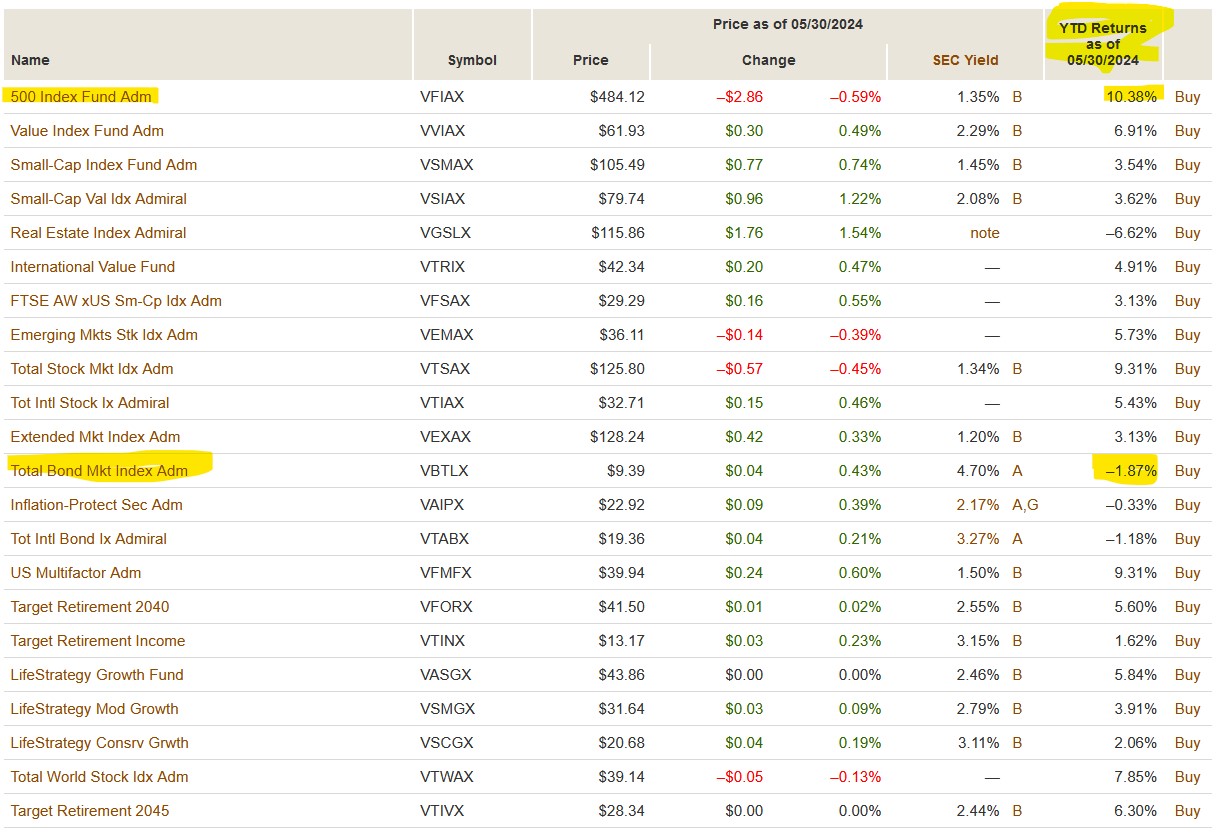The height and width of the screenshot is (836, 1222).
Task: Open LifeStrategy Growth Fund link
Action: (x=97, y=675)
